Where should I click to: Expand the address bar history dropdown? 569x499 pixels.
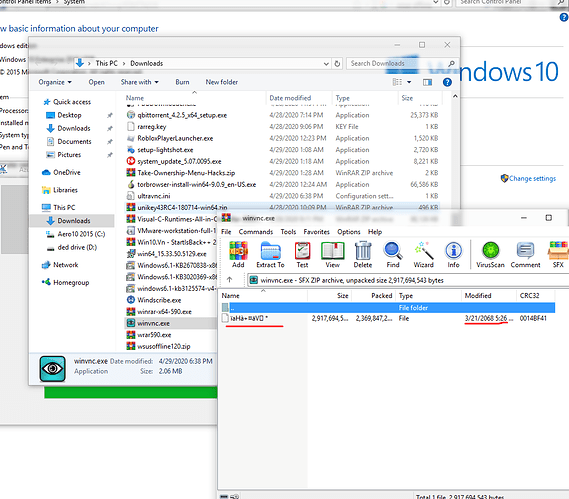coord(326,64)
